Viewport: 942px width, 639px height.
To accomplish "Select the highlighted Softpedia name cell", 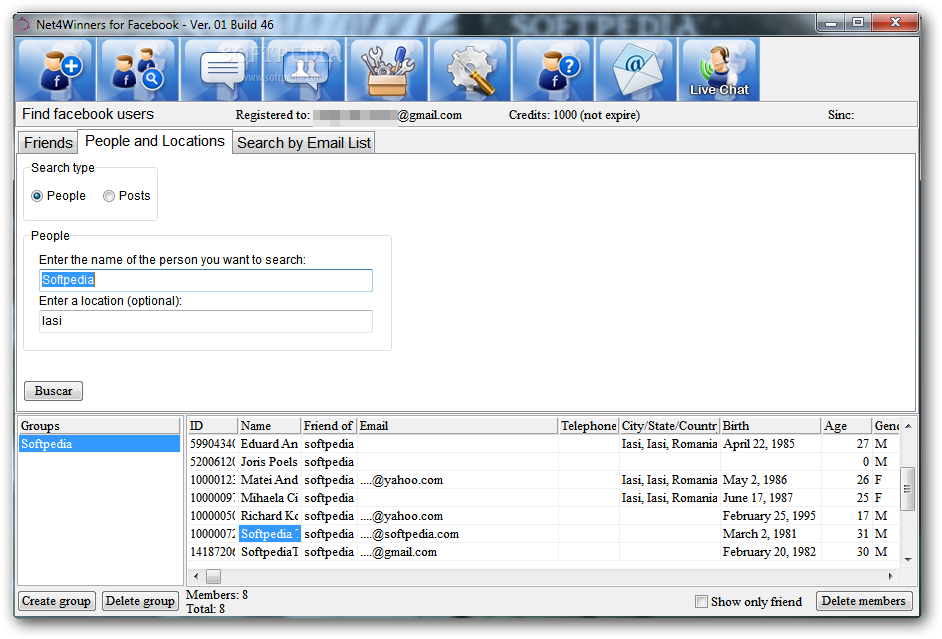I will [269, 534].
